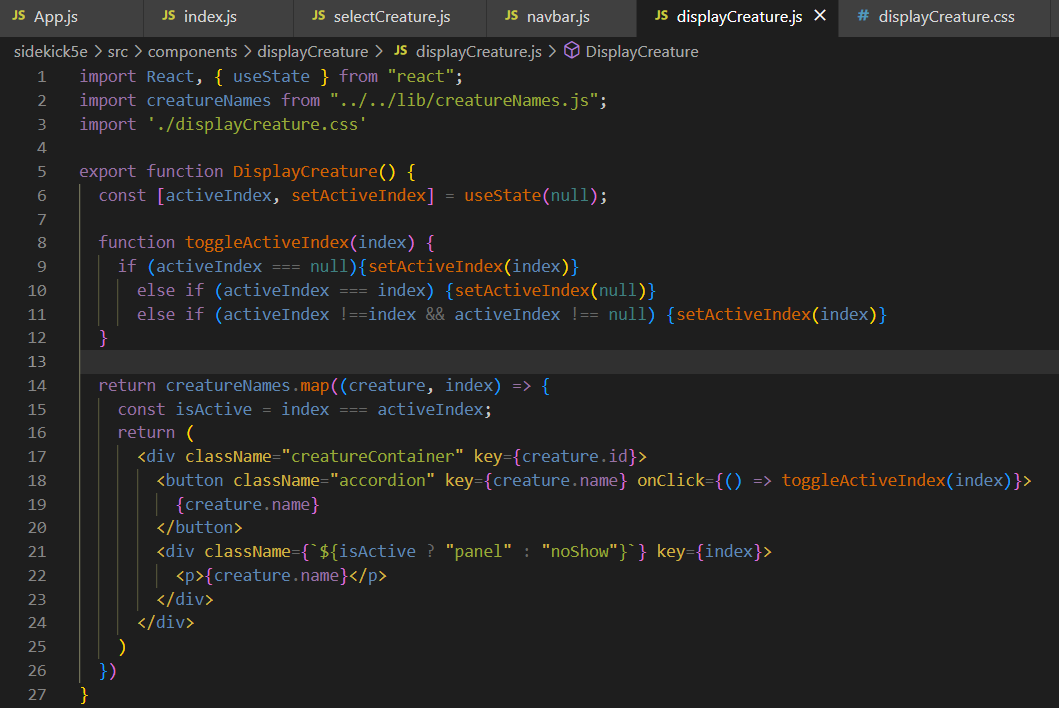Close the displayCreature.js tab
The height and width of the screenshot is (708, 1059).
click(820, 16)
